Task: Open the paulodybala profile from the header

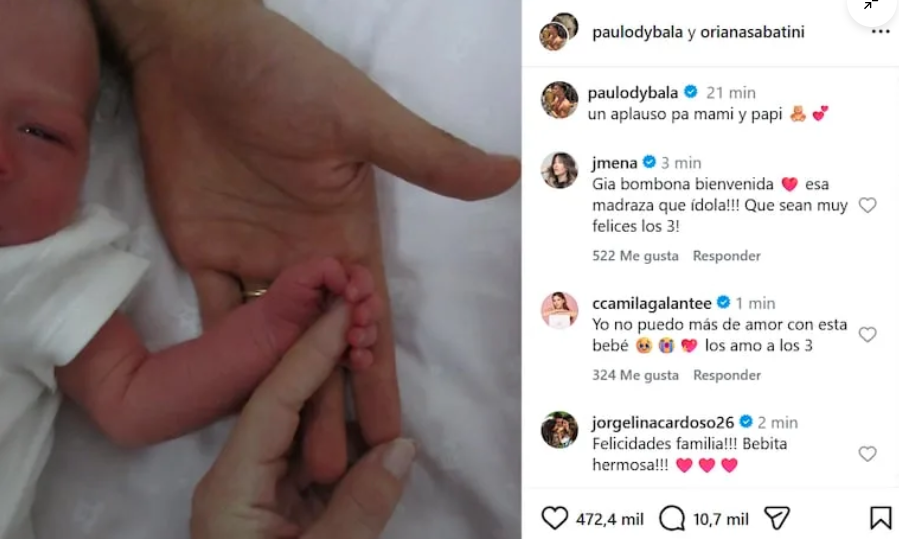Action: tap(638, 32)
